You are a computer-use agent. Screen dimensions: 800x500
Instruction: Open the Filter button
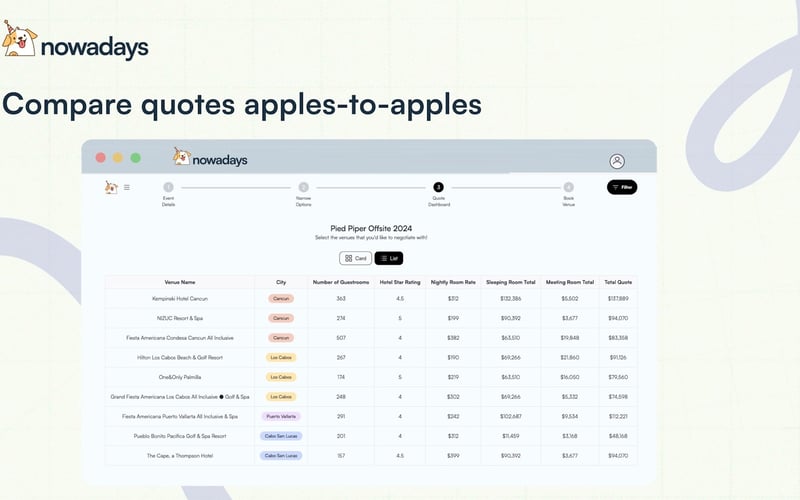[x=622, y=187]
